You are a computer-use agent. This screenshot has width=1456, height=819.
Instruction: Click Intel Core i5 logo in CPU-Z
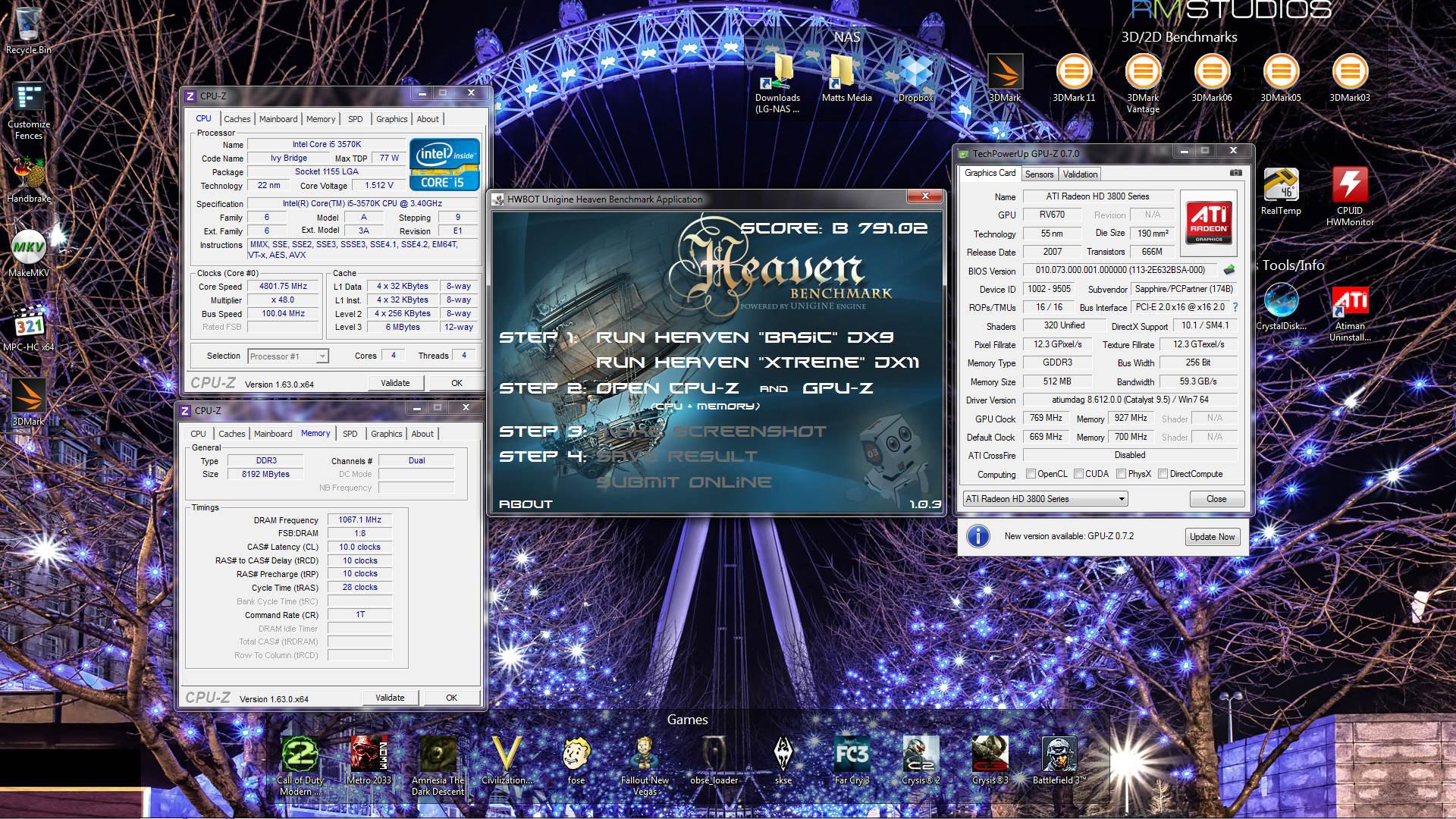444,164
